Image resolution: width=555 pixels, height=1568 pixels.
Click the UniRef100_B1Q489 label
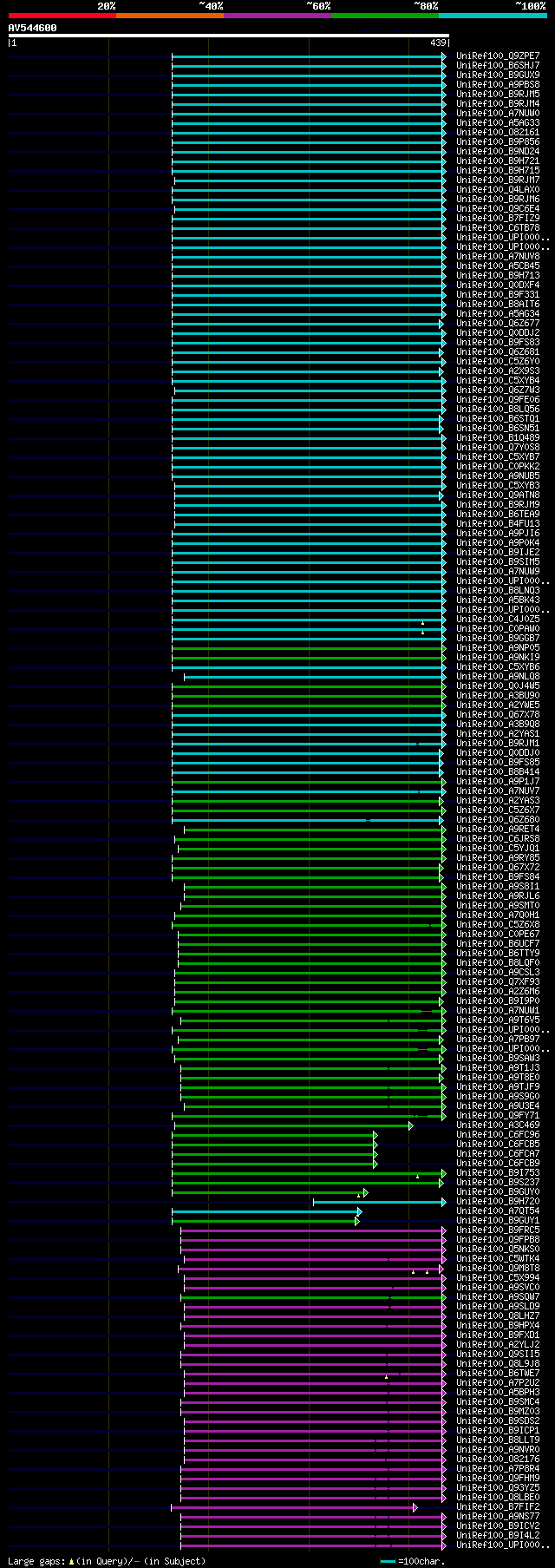point(498,437)
